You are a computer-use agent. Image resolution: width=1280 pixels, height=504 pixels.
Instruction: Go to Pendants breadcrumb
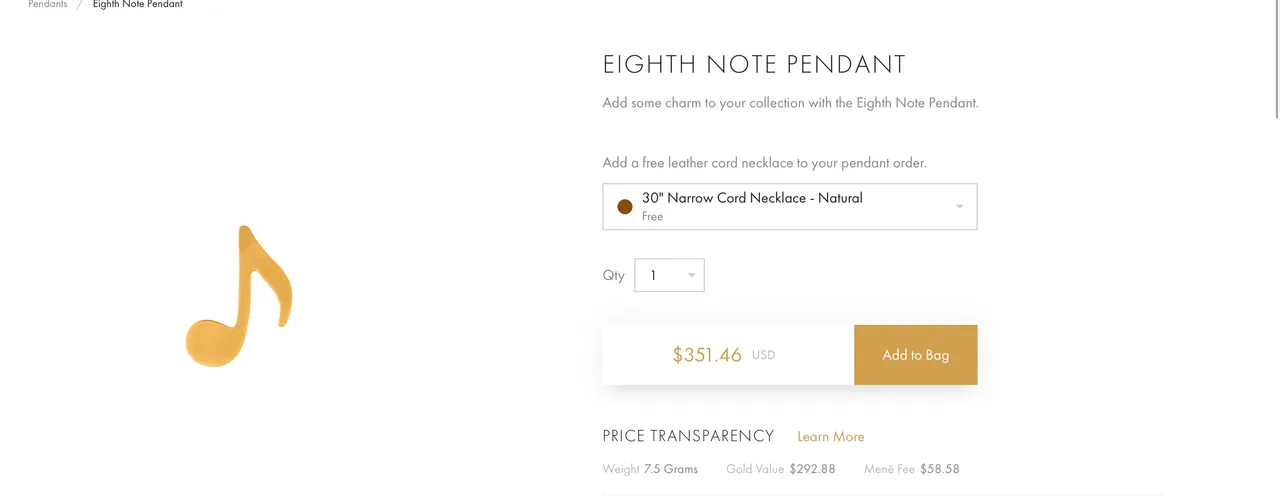tap(47, 4)
